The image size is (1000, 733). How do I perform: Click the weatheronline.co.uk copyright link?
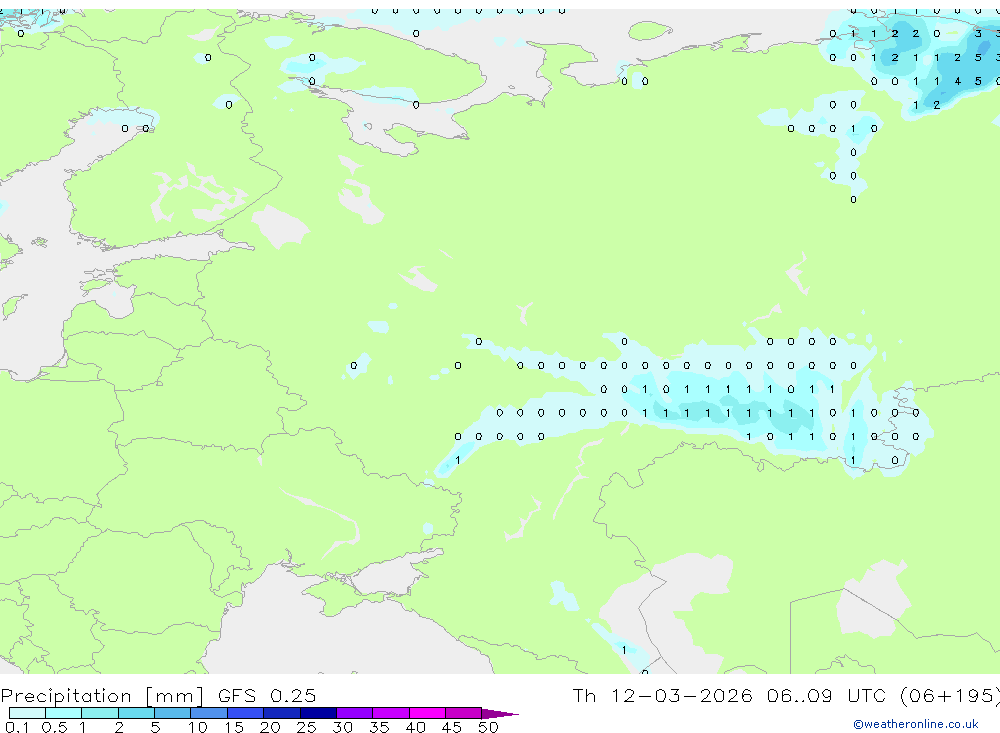916,724
